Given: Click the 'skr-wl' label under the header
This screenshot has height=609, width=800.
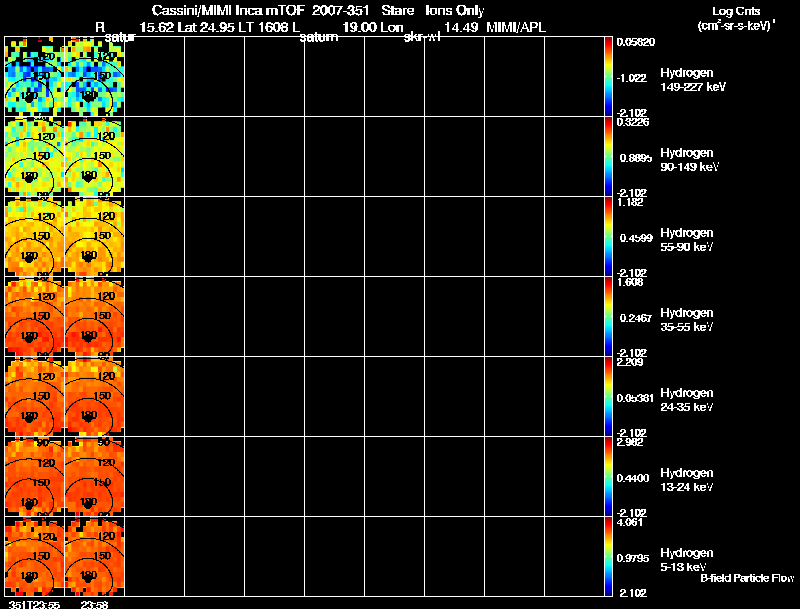Looking at the screenshot, I should (x=422, y=37).
